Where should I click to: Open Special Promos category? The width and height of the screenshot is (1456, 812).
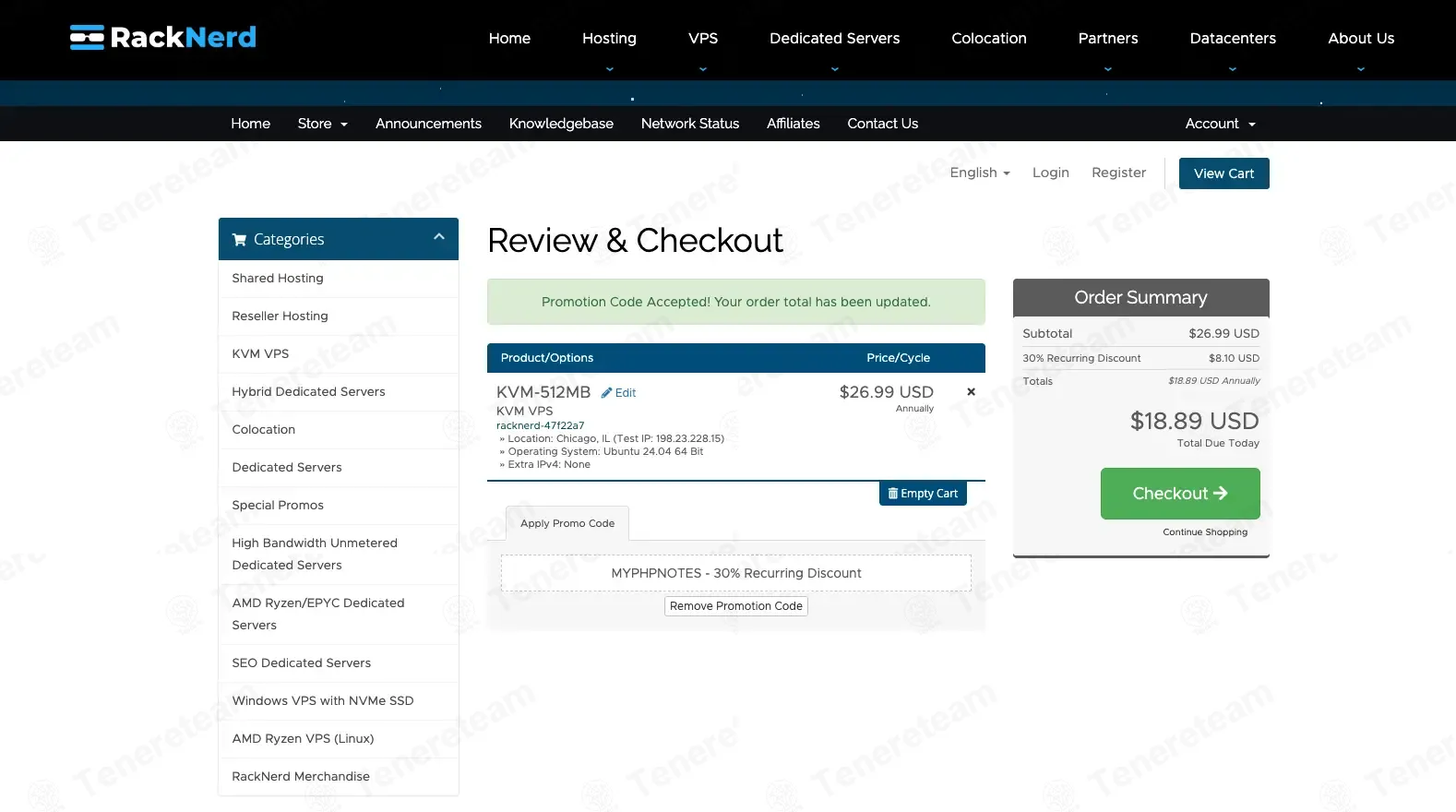(339, 506)
